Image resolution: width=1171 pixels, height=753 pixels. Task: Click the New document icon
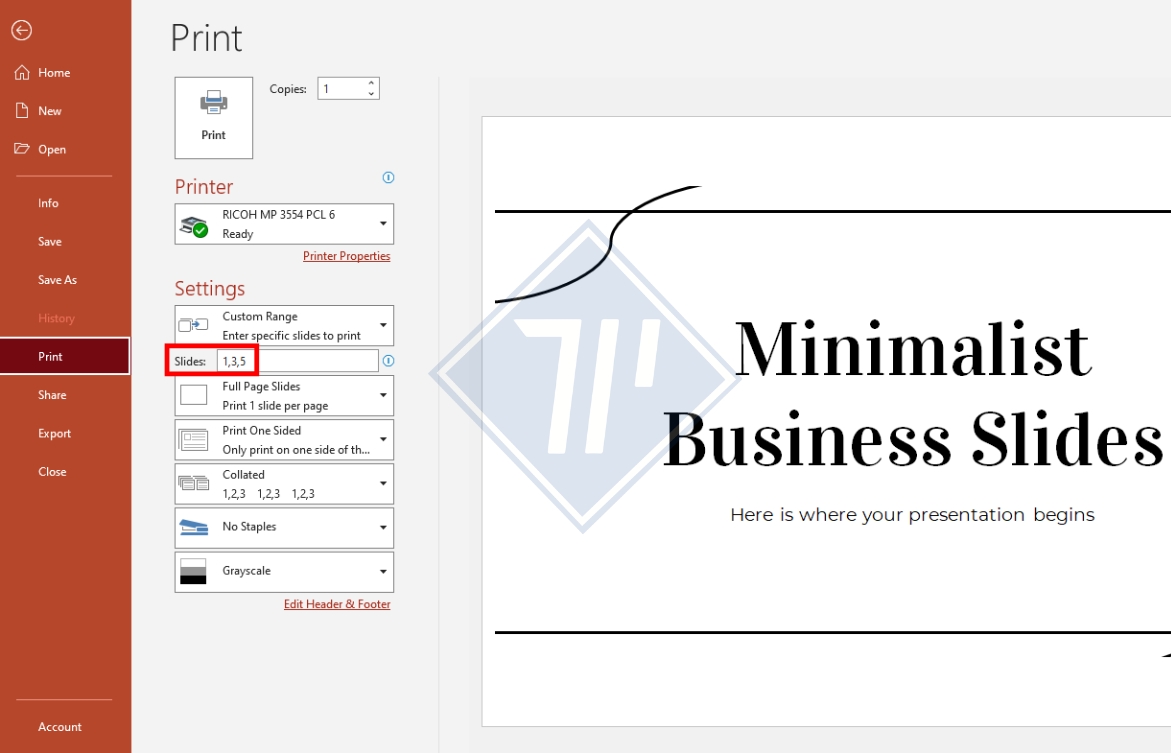(x=21, y=111)
